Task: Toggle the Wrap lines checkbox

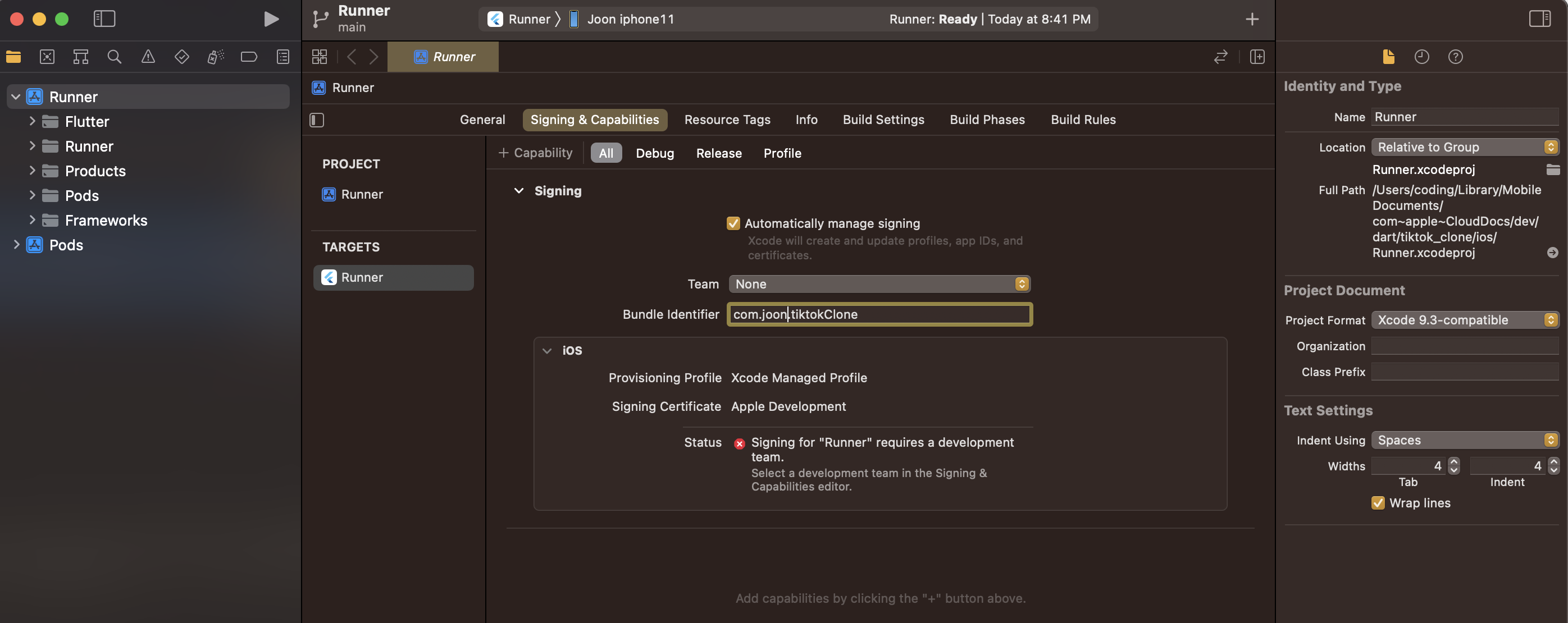Action: point(1378,502)
